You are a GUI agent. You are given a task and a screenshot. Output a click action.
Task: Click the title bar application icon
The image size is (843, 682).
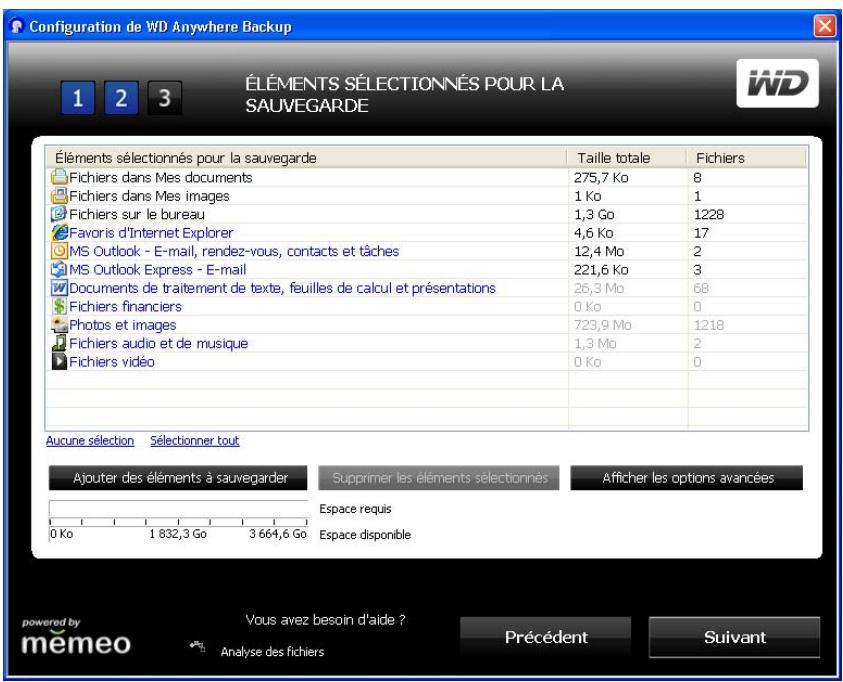tap(17, 26)
